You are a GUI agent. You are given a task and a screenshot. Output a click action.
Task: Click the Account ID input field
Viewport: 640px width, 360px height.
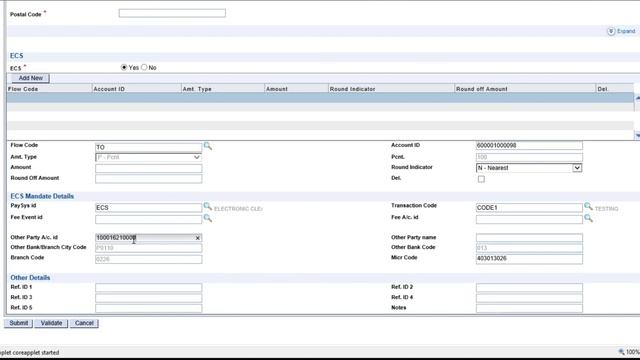(x=529, y=145)
